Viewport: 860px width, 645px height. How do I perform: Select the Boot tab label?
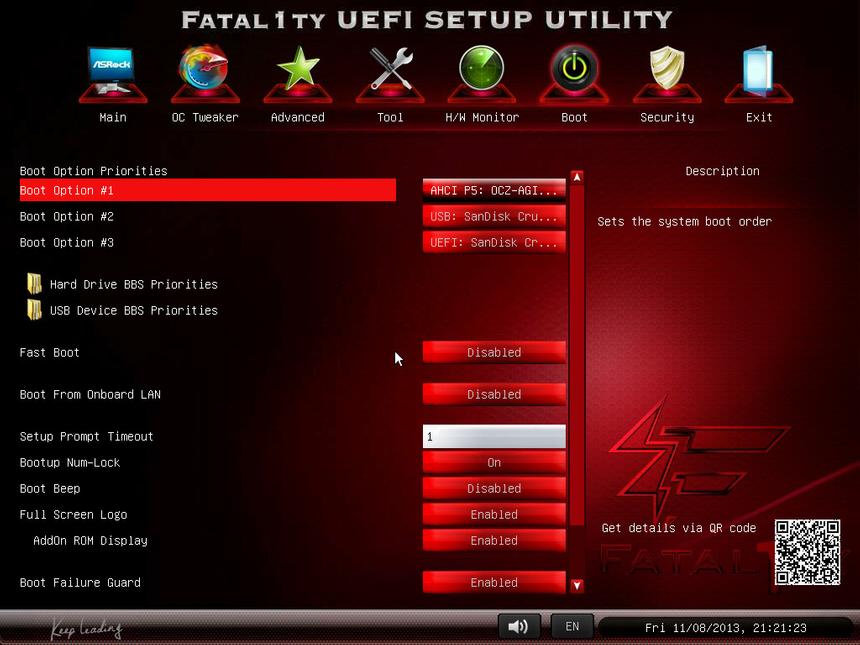coord(574,117)
